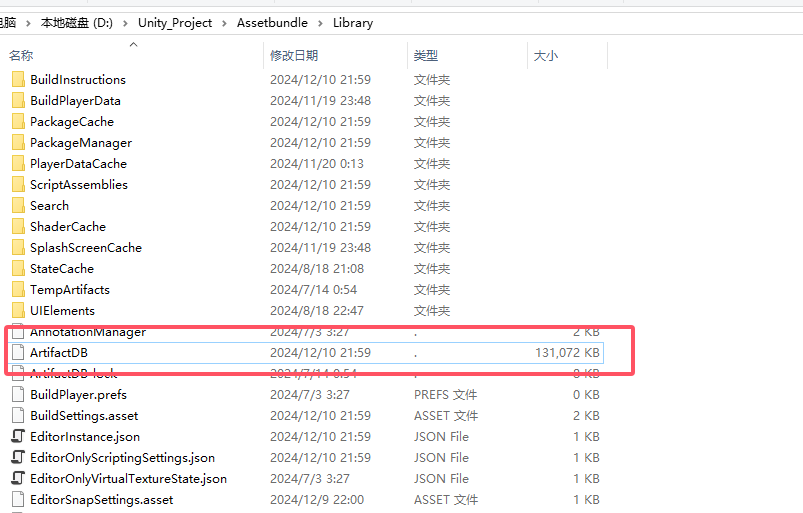Select the EditorSnapSettings.asset file row

[101, 499]
